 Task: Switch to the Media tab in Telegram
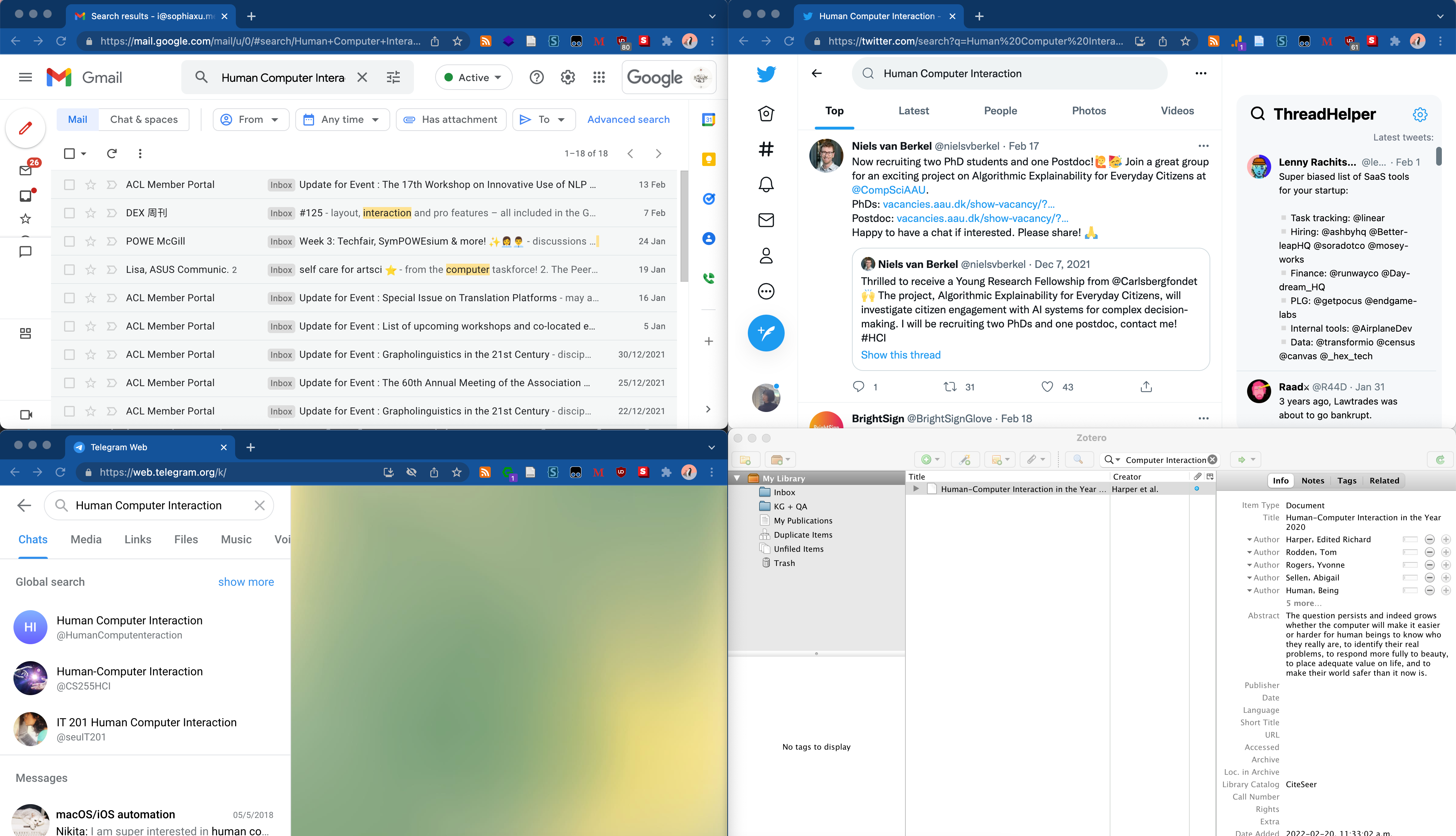point(86,539)
